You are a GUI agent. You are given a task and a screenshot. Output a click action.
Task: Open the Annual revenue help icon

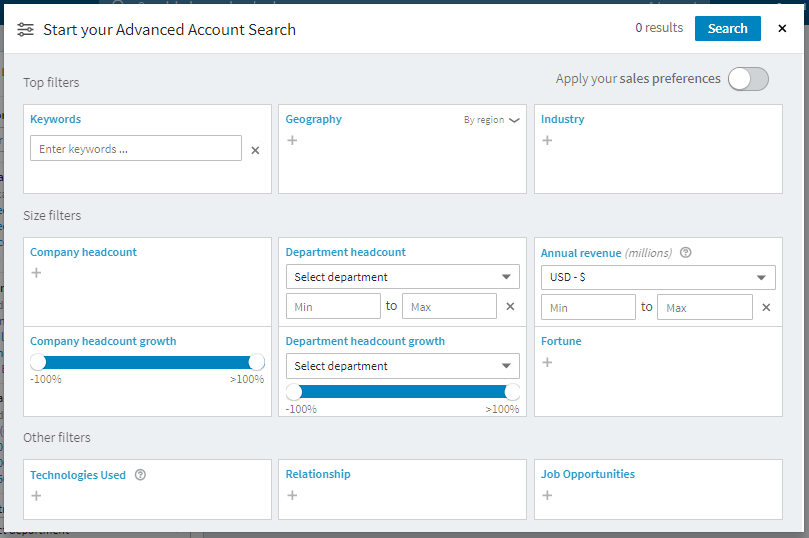686,253
